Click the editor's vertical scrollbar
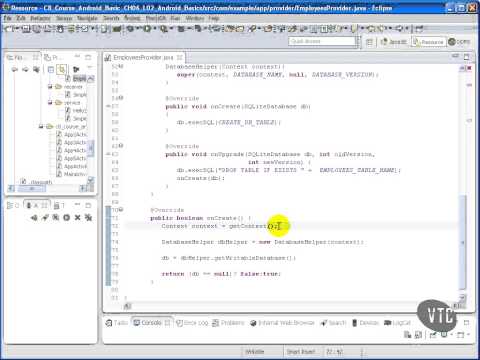Screen dimensions: 480x360 coord(462,241)
